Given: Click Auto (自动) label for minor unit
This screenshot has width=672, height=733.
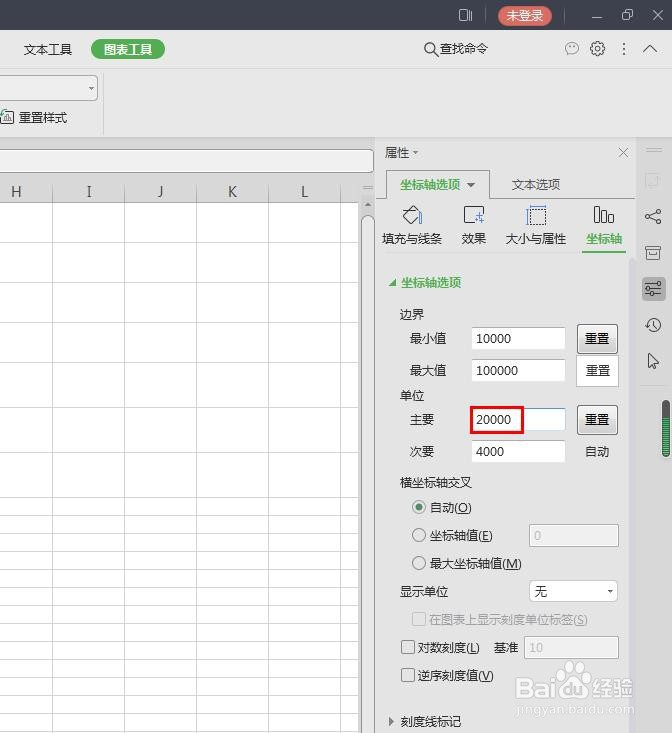Looking at the screenshot, I should coord(597,452).
